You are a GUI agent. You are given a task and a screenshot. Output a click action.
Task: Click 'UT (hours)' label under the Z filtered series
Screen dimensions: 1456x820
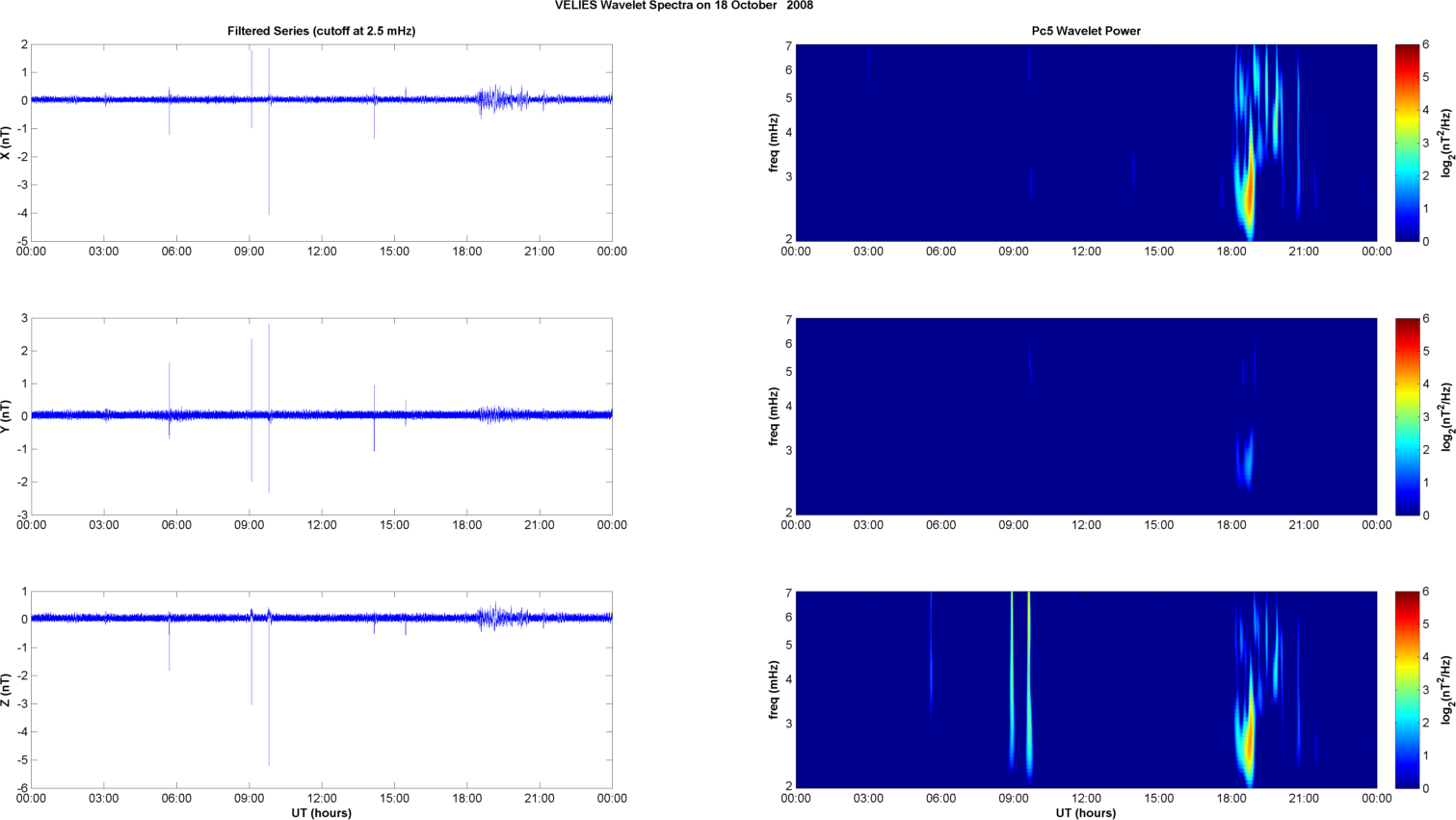click(x=321, y=813)
